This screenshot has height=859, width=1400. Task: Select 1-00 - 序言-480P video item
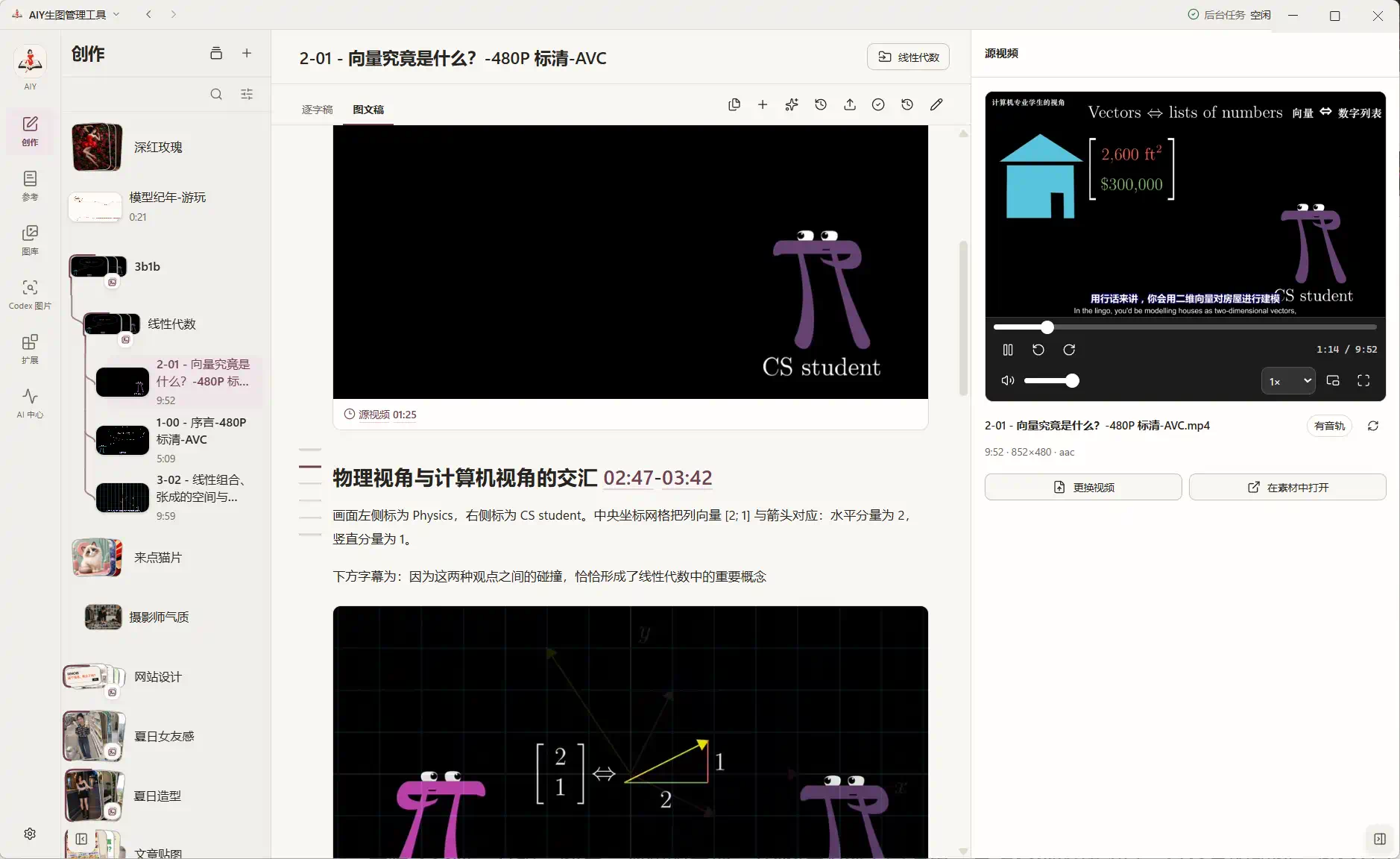pos(177,440)
